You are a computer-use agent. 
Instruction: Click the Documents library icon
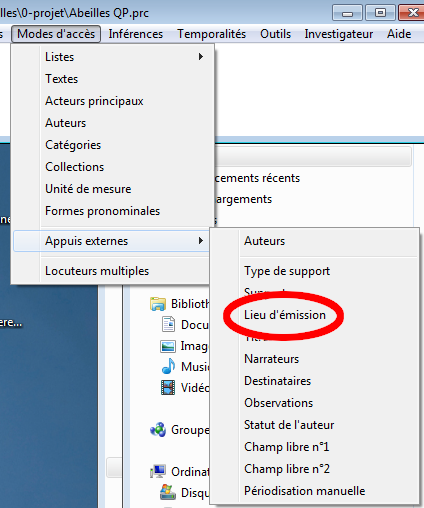tap(168, 324)
